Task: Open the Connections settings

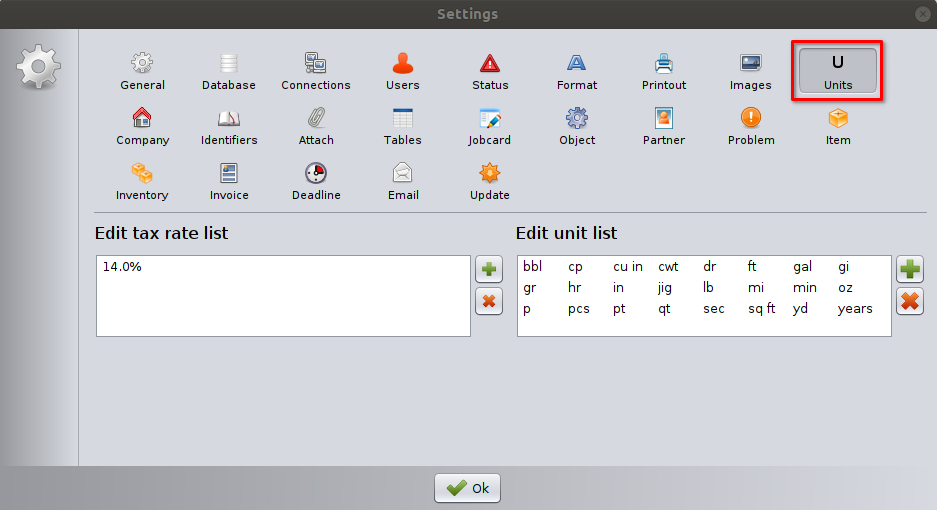Action: [315, 71]
